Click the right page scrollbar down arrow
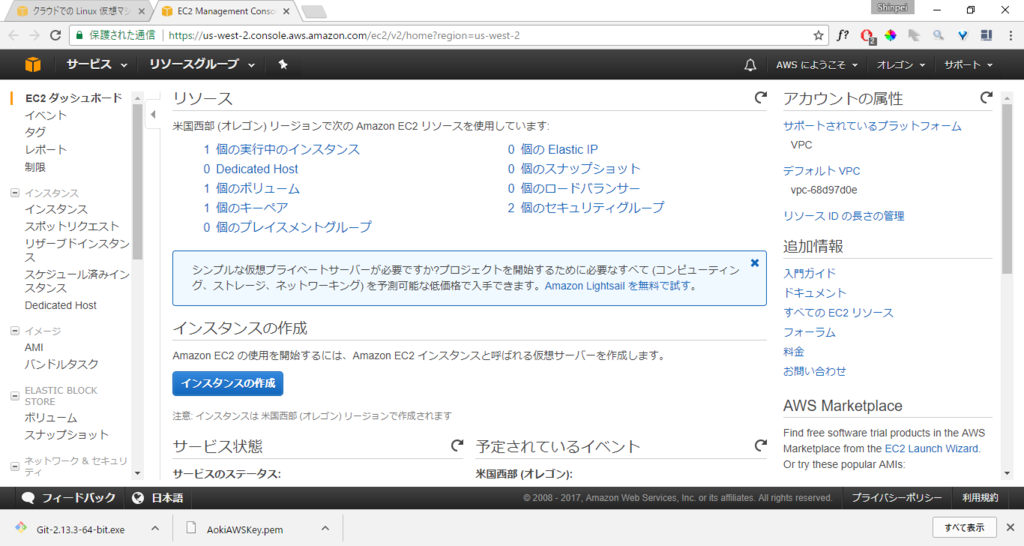The height and width of the screenshot is (546, 1024). [x=1007, y=473]
